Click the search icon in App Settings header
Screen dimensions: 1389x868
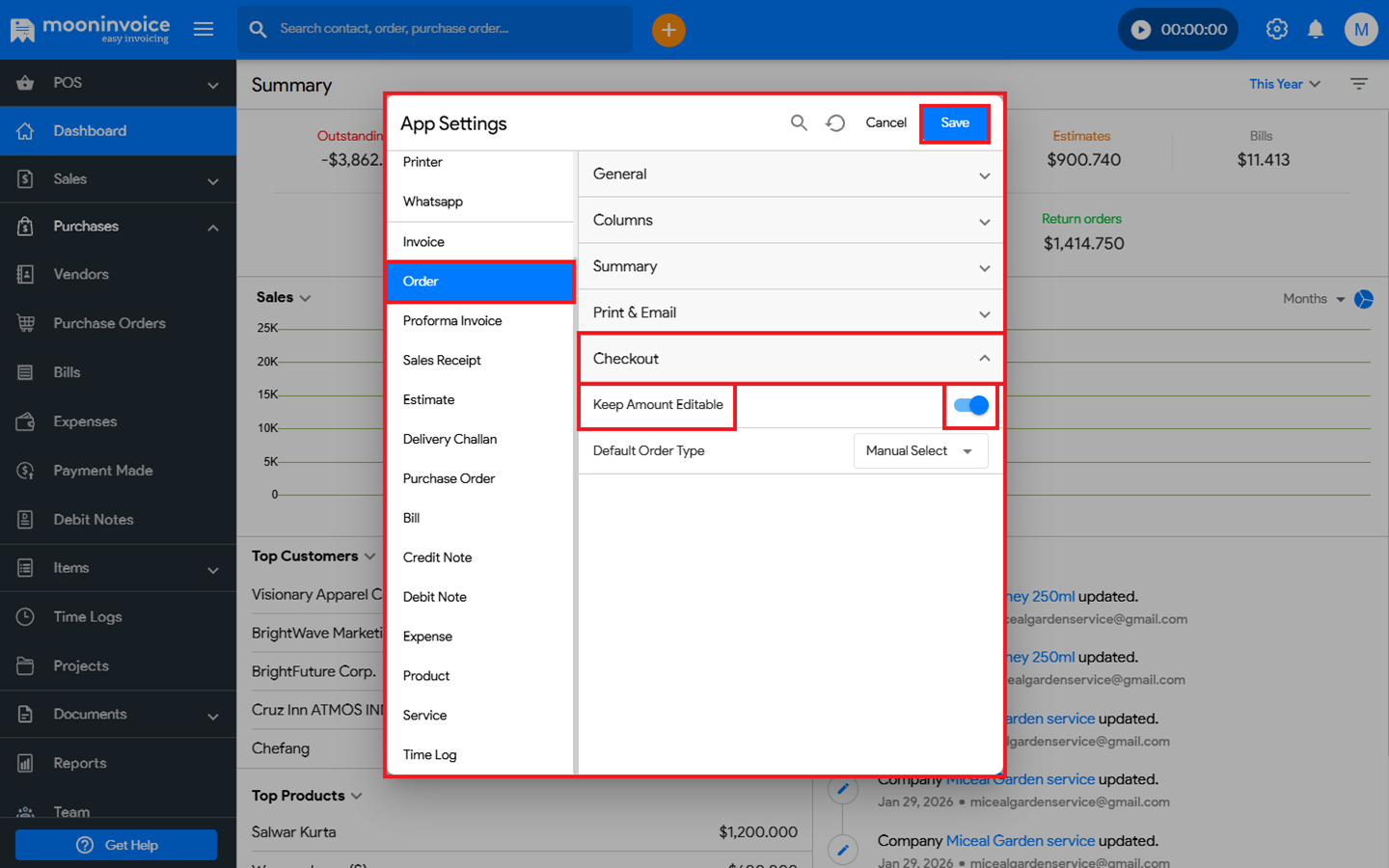click(x=799, y=122)
